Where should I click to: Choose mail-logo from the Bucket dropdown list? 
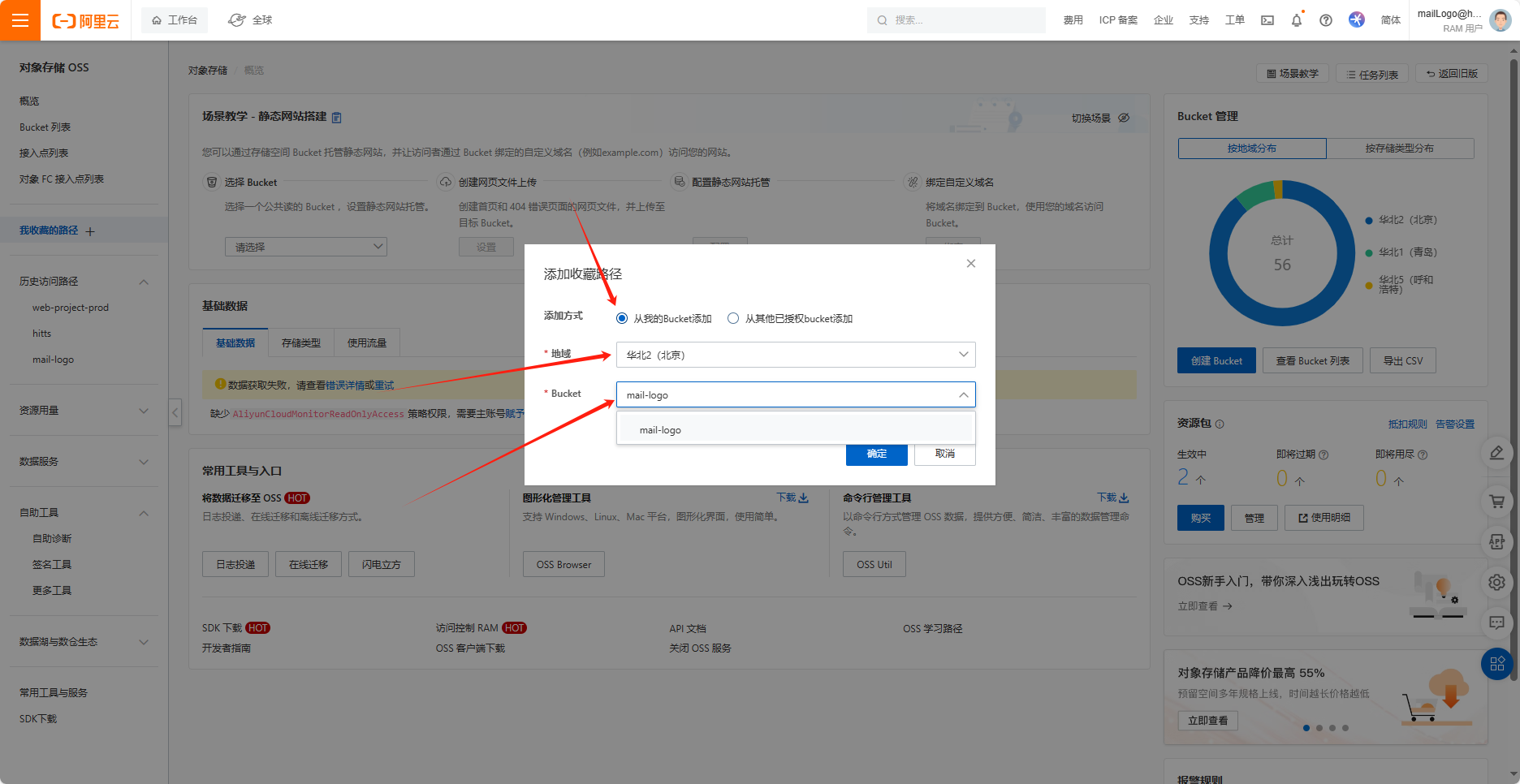point(661,430)
